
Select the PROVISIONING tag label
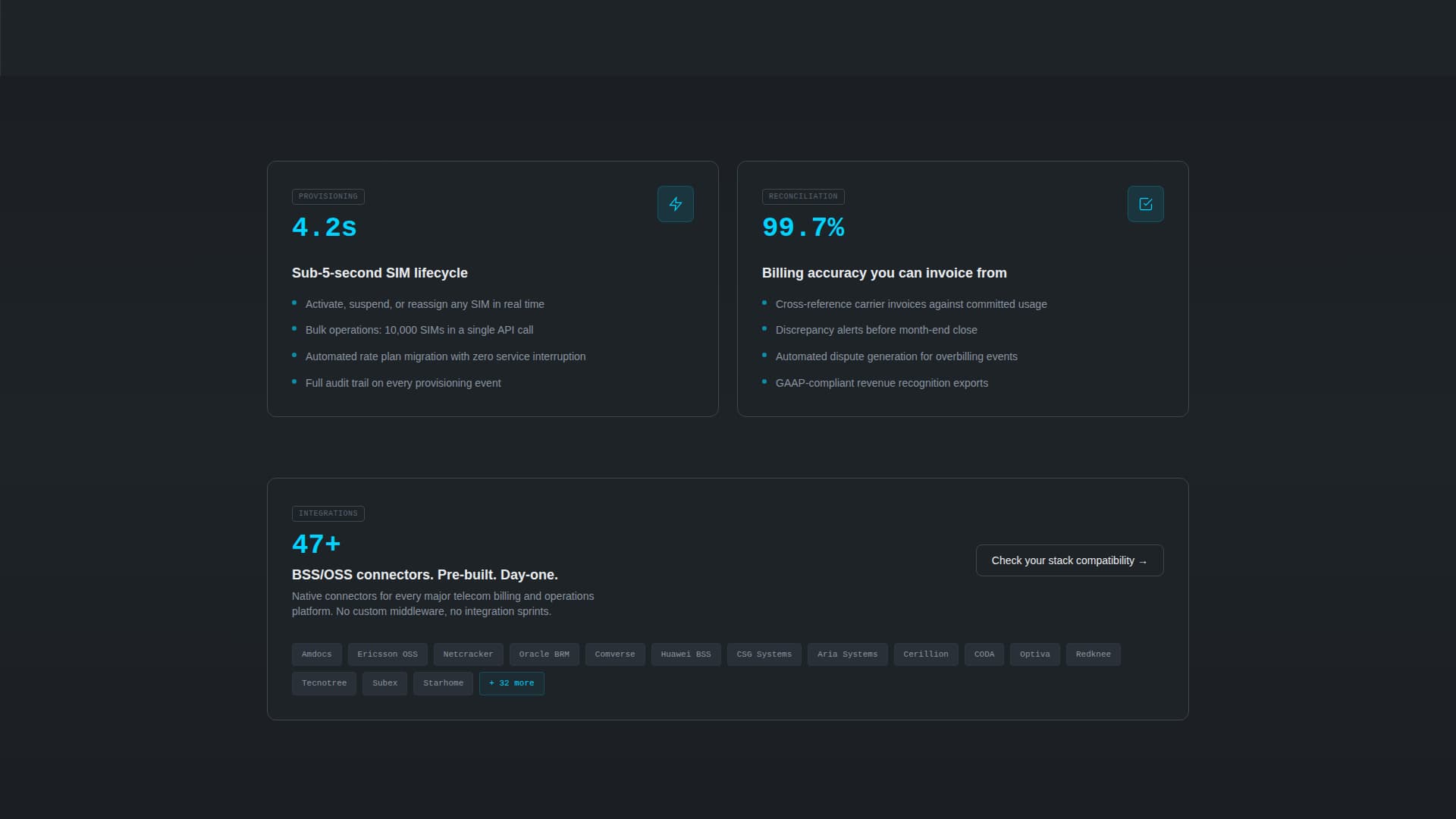(328, 196)
